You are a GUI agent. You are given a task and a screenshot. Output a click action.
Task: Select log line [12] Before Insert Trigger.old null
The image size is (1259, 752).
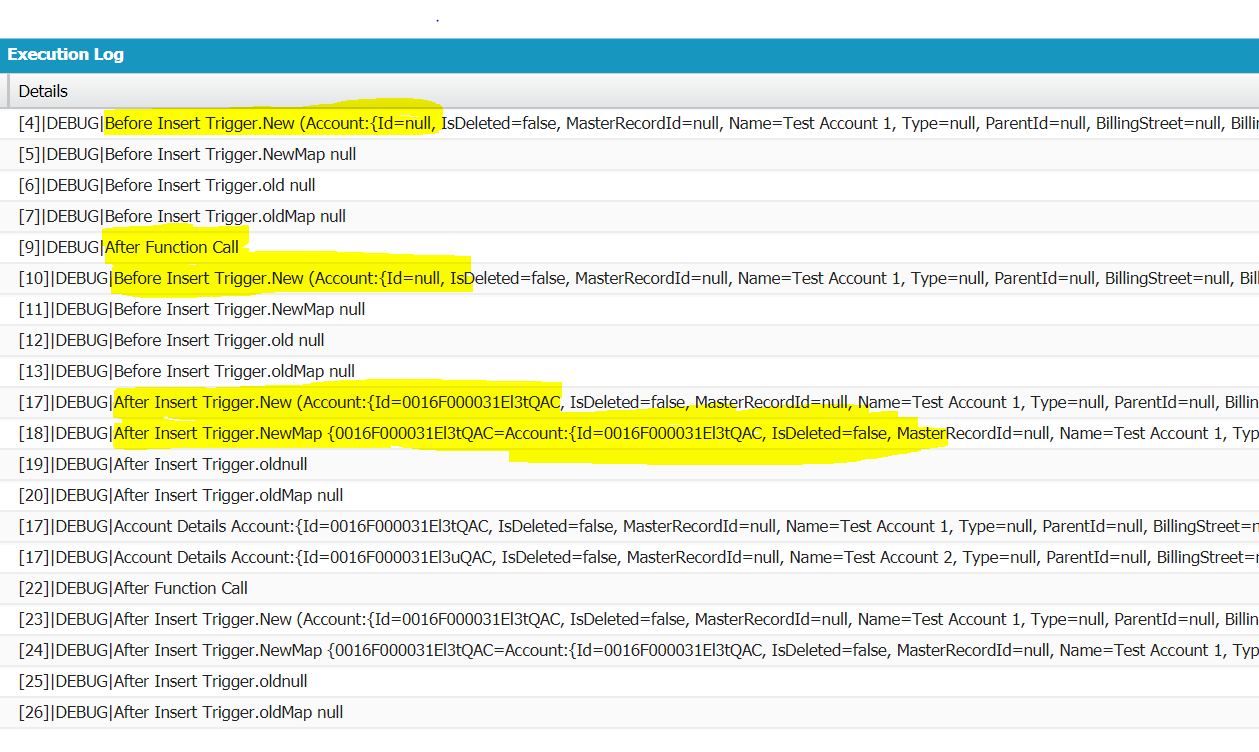(172, 341)
